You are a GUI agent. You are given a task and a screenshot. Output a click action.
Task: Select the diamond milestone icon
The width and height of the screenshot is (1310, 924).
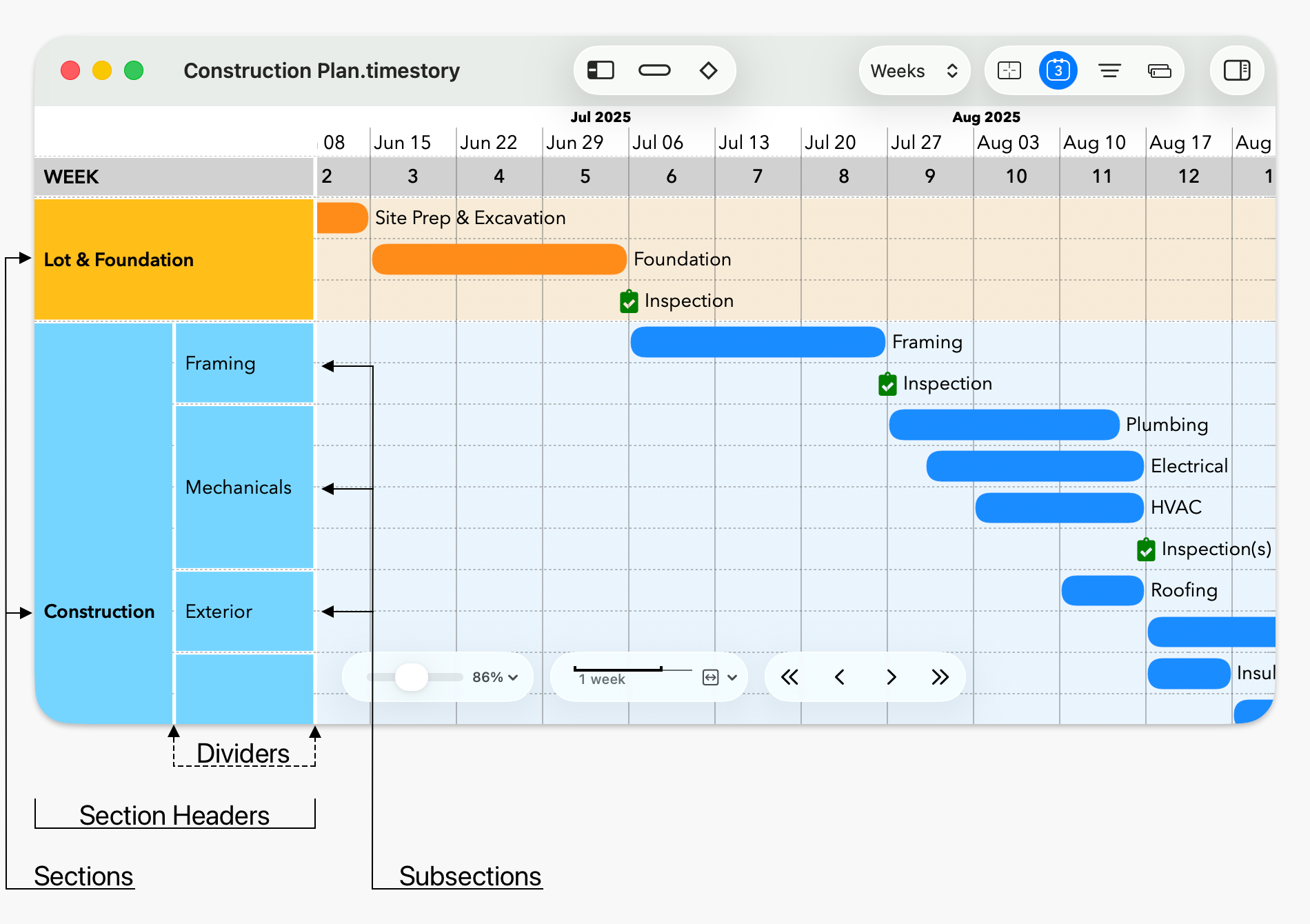click(x=708, y=70)
